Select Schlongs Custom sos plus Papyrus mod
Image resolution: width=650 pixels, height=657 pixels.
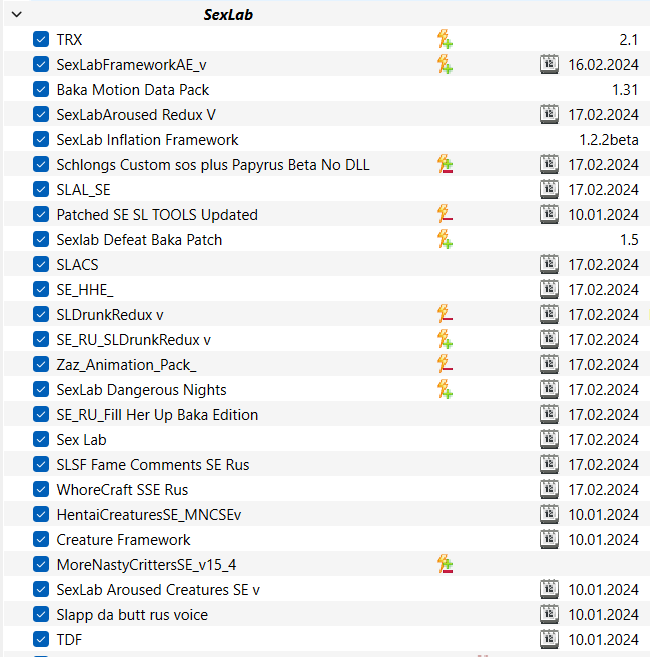click(213, 165)
